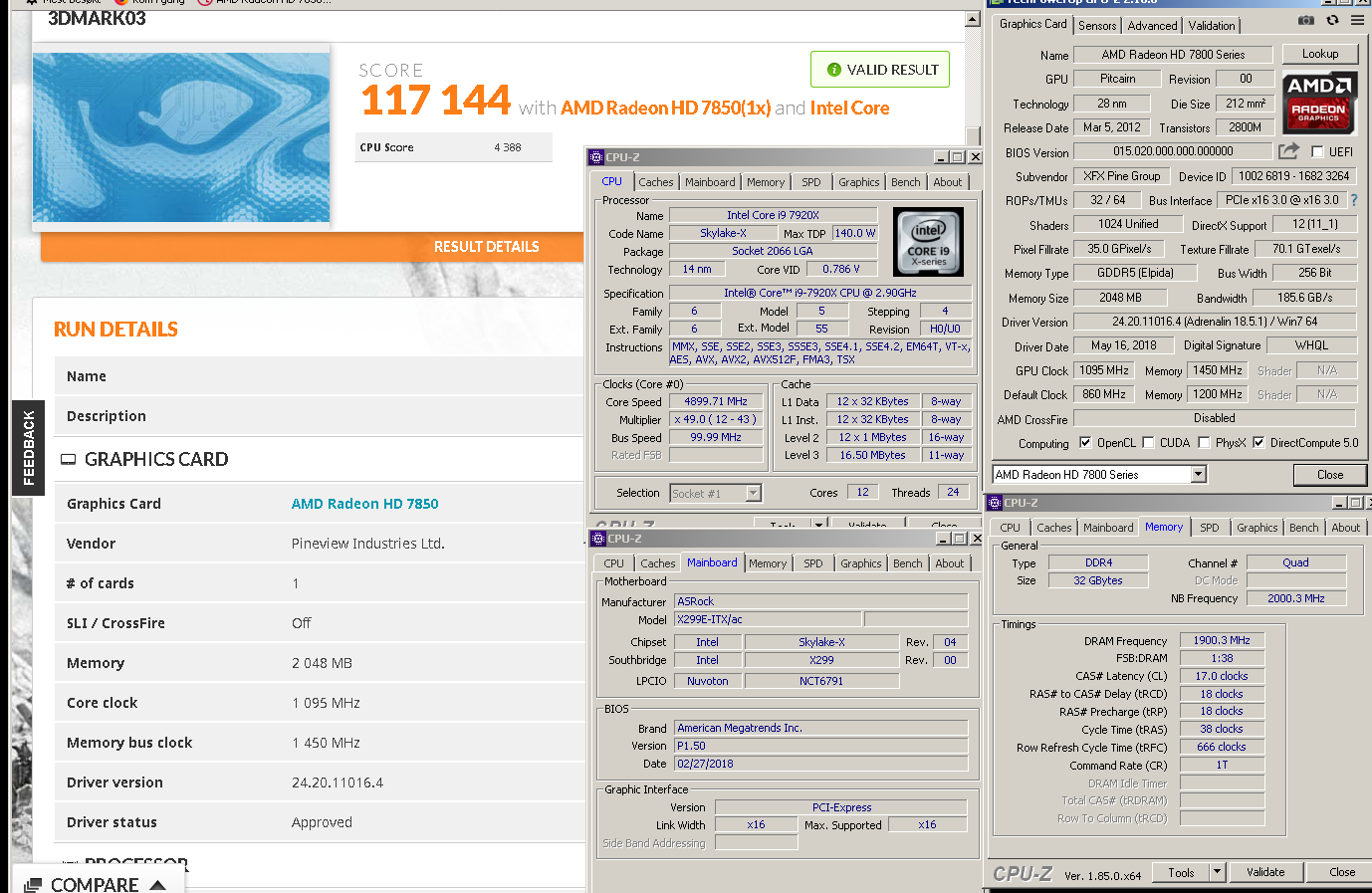Click BIOS export arrow icon in GPU-Z

coord(1288,151)
